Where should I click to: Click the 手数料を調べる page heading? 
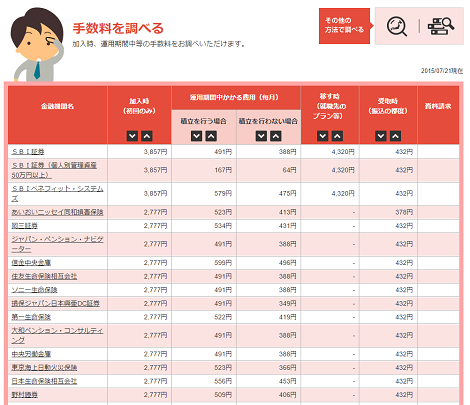(118, 28)
